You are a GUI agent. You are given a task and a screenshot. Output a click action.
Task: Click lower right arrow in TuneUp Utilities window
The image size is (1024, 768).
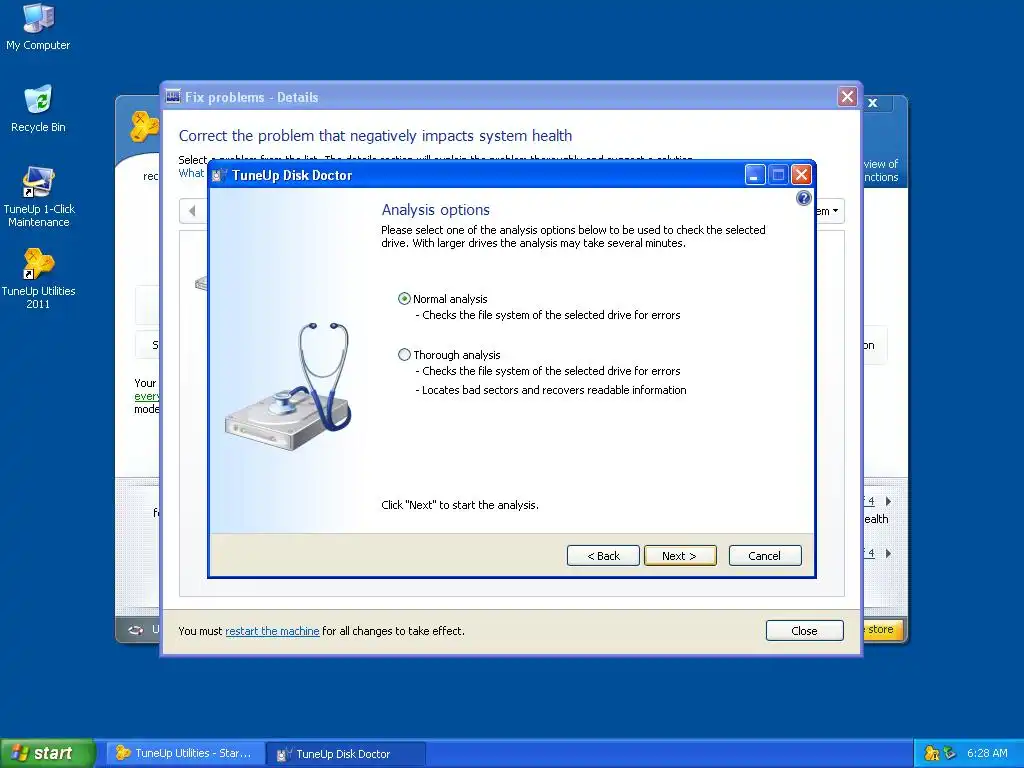tap(888, 554)
